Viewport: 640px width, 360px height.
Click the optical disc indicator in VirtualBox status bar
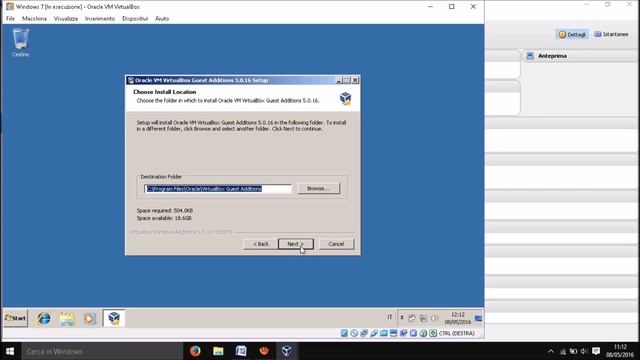tap(354, 333)
